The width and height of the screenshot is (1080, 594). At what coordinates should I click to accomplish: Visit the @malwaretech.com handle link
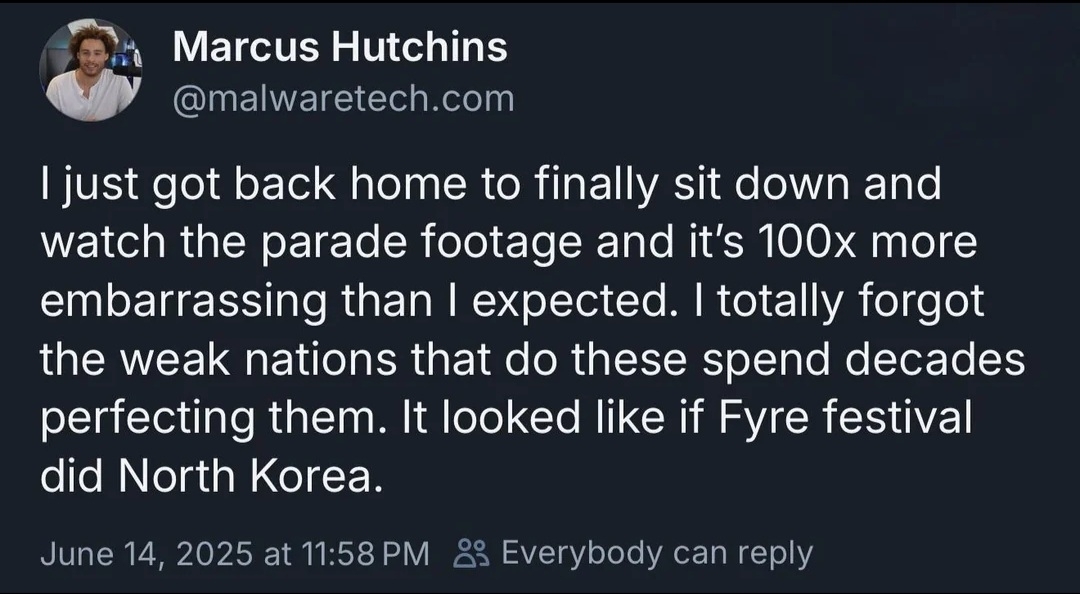(x=343, y=99)
